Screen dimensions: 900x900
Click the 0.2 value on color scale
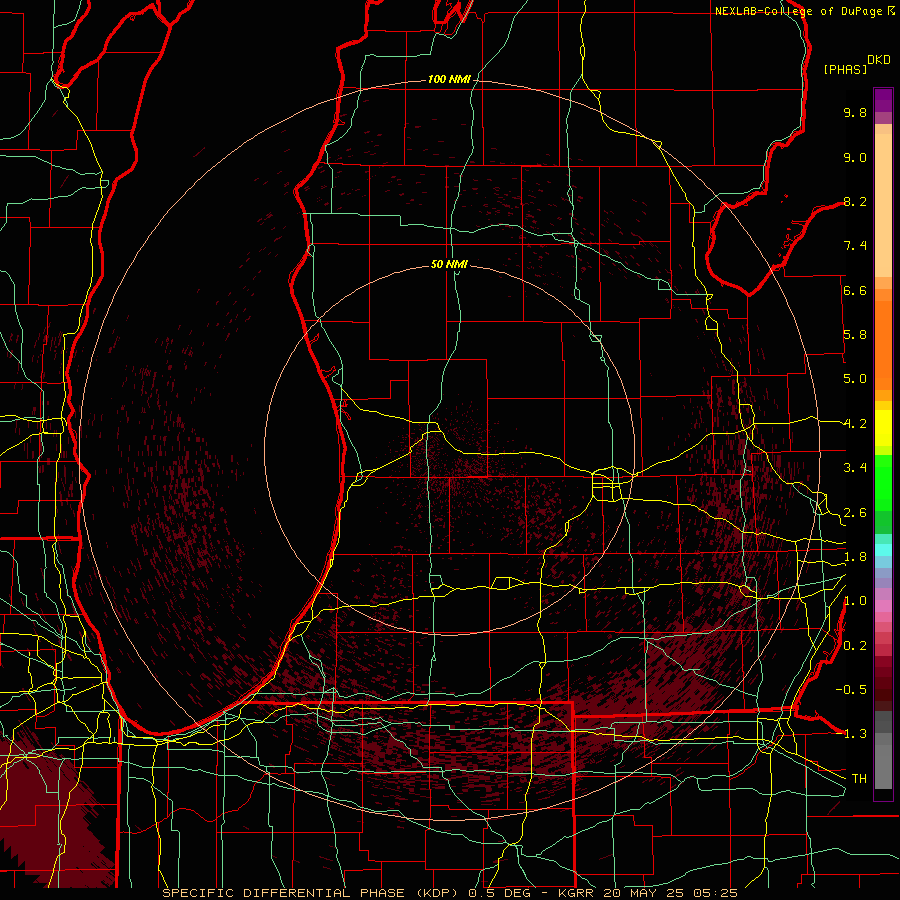click(x=855, y=646)
